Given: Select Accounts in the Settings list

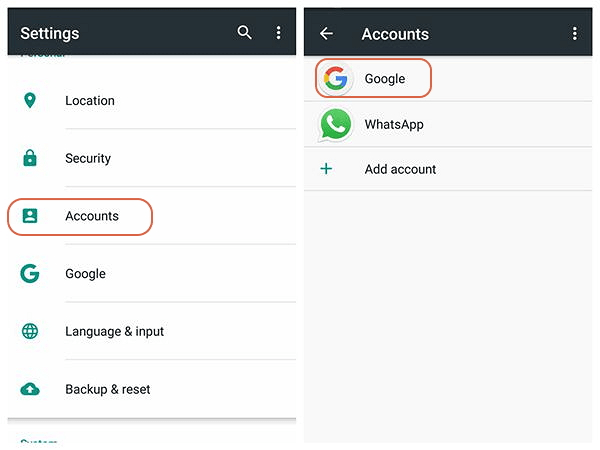Looking at the screenshot, I should pyautogui.click(x=152, y=216).
